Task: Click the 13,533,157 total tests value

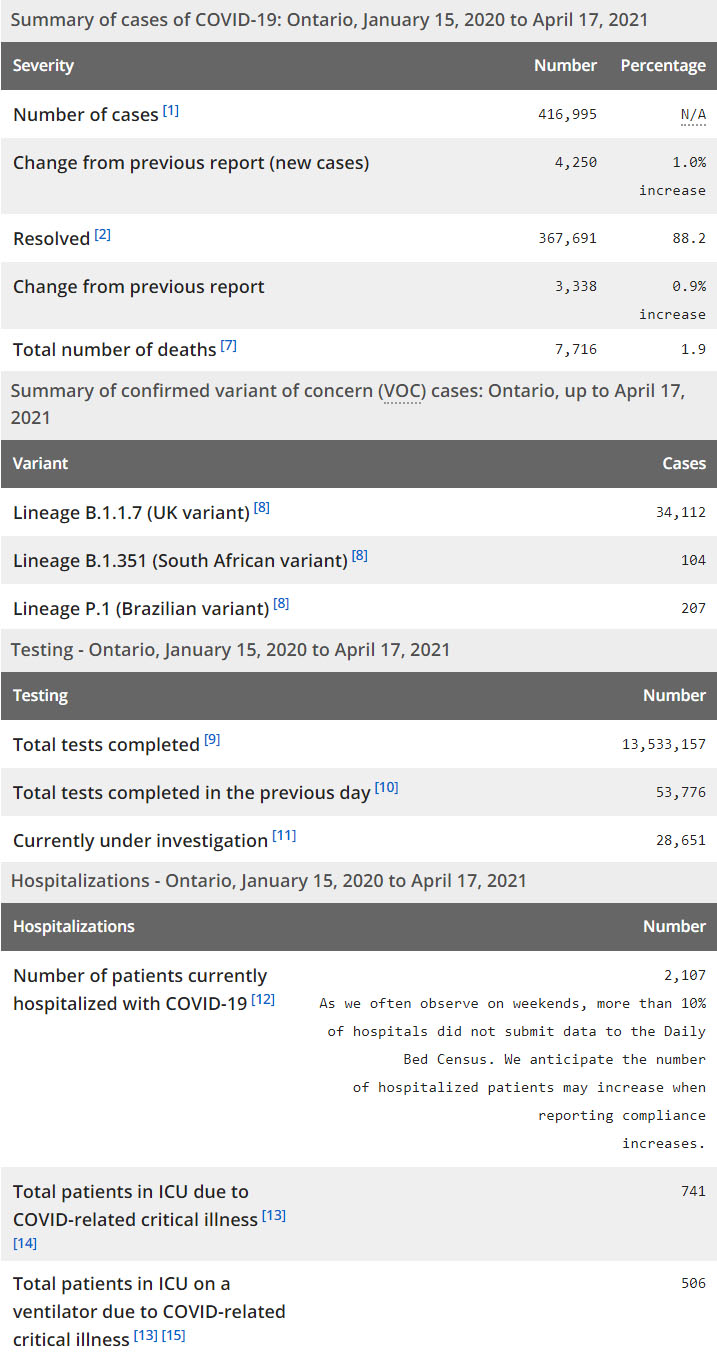Action: click(664, 745)
